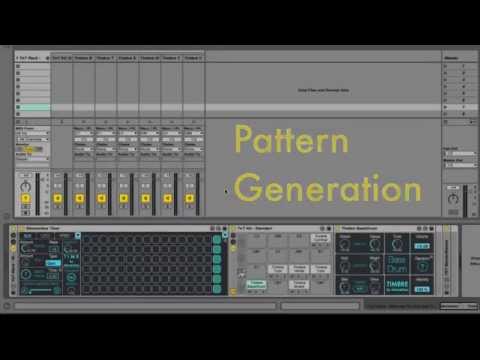This screenshot has width=480, height=360.
Task: Select the first tab in the sequencer device
Action: [x=28, y=236]
